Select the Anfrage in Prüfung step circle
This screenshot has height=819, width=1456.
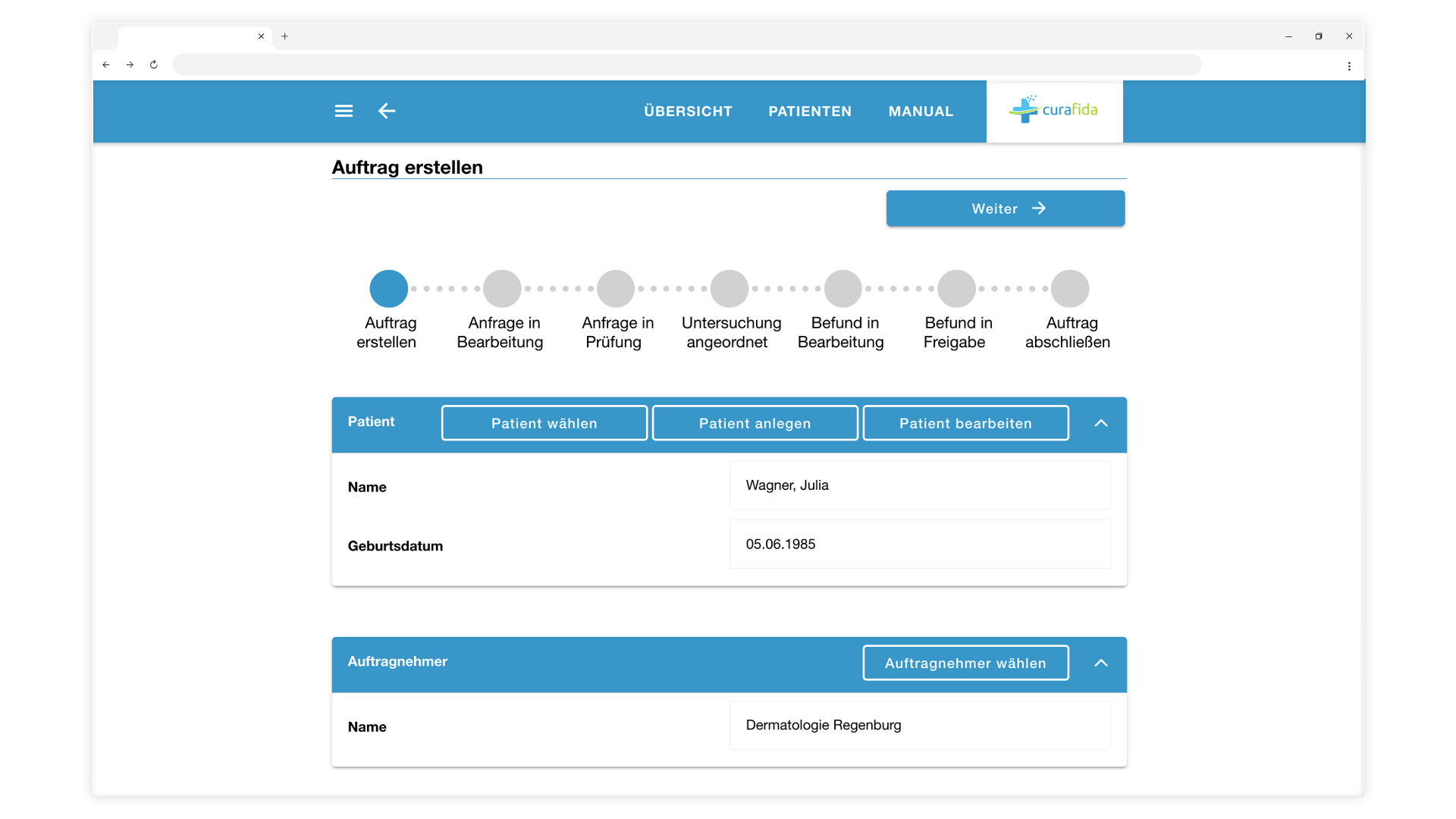616,289
